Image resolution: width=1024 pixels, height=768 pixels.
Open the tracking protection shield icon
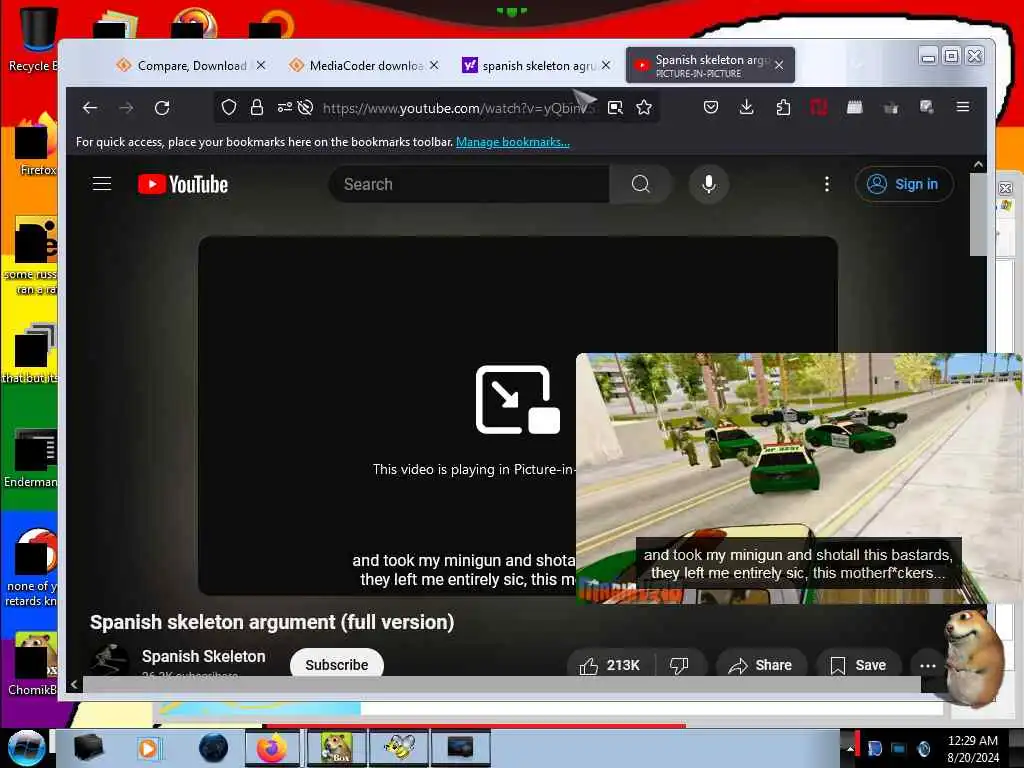(x=229, y=107)
